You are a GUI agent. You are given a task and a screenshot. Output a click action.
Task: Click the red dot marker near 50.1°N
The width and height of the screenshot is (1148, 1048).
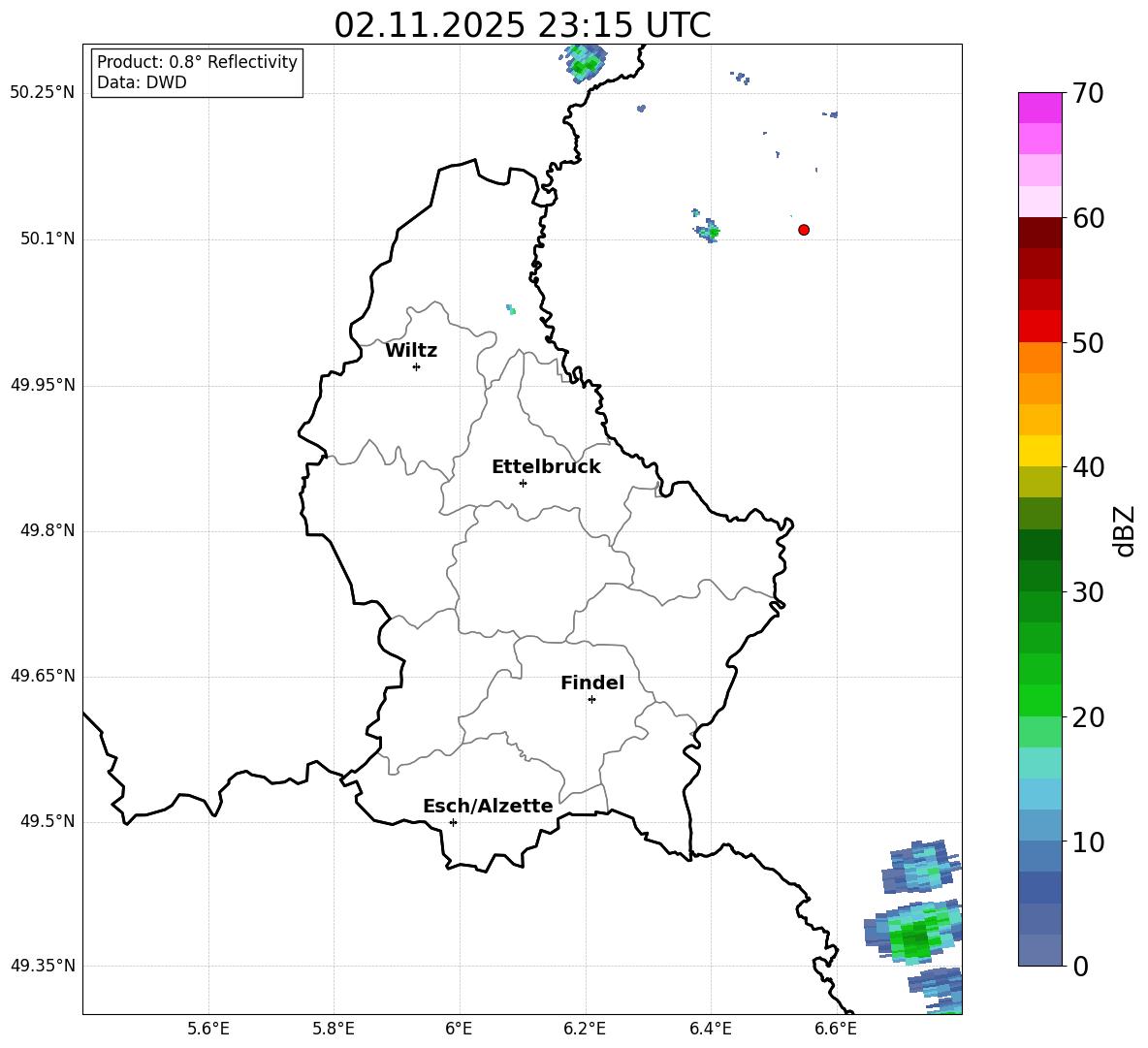(x=804, y=230)
